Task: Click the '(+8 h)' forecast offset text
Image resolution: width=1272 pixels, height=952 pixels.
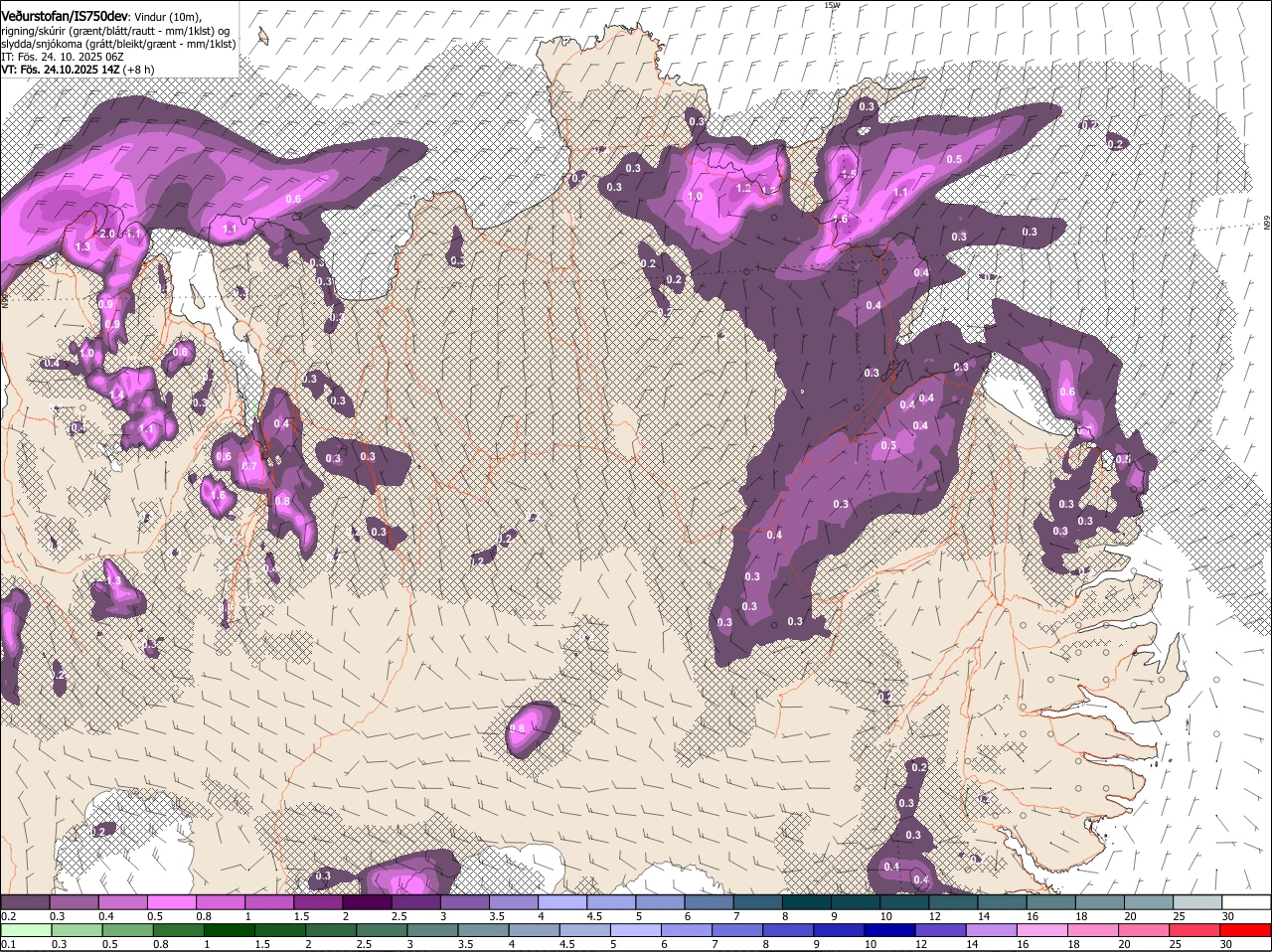Action: pyautogui.click(x=139, y=70)
